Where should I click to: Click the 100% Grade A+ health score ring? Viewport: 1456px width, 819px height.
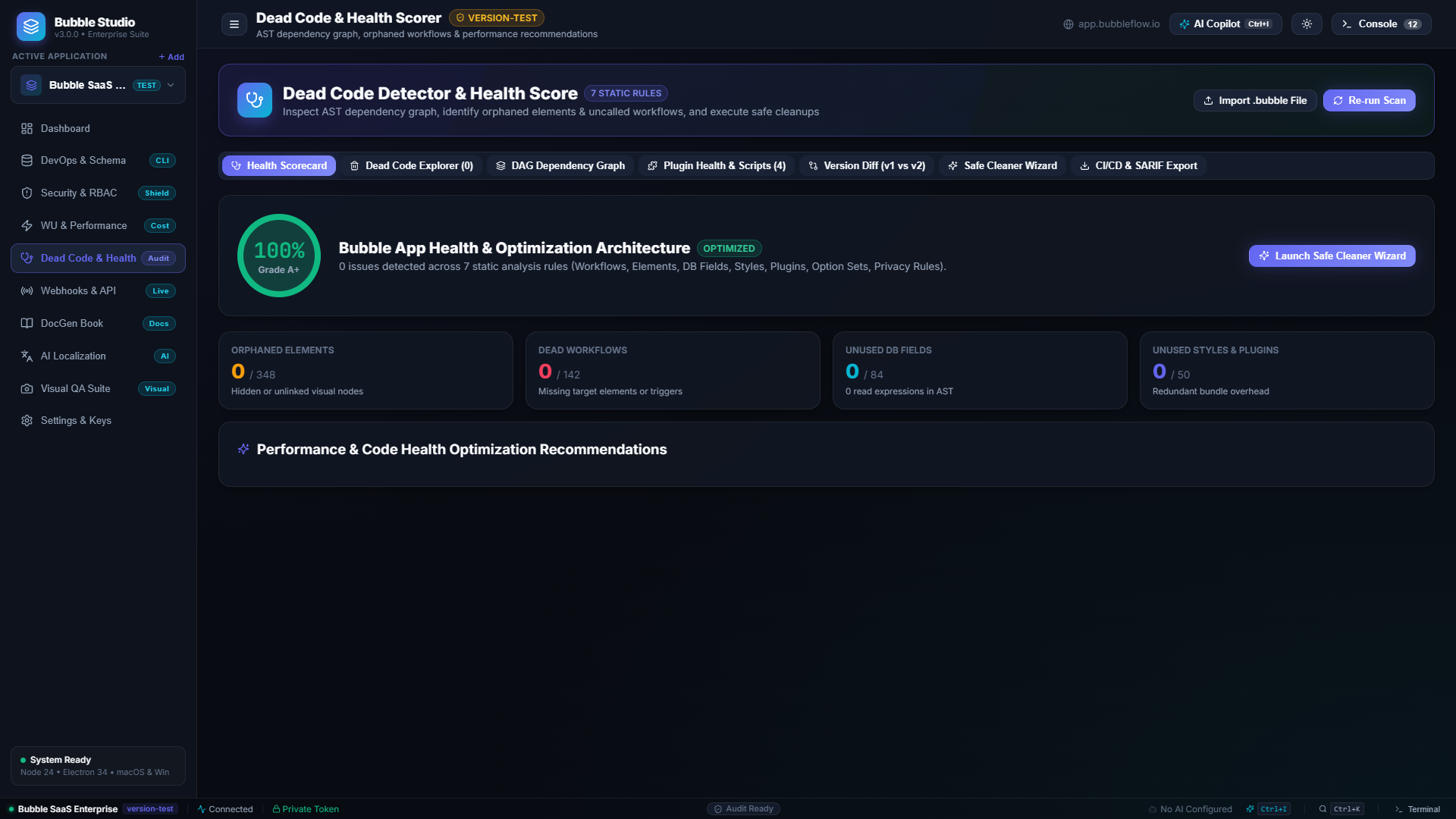tap(279, 256)
